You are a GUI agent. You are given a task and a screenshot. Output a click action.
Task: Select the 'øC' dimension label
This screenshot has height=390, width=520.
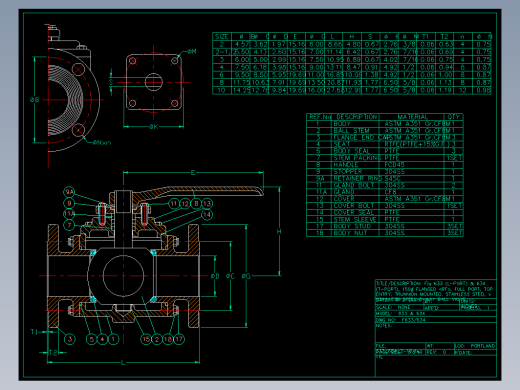pyautogui.click(x=230, y=276)
